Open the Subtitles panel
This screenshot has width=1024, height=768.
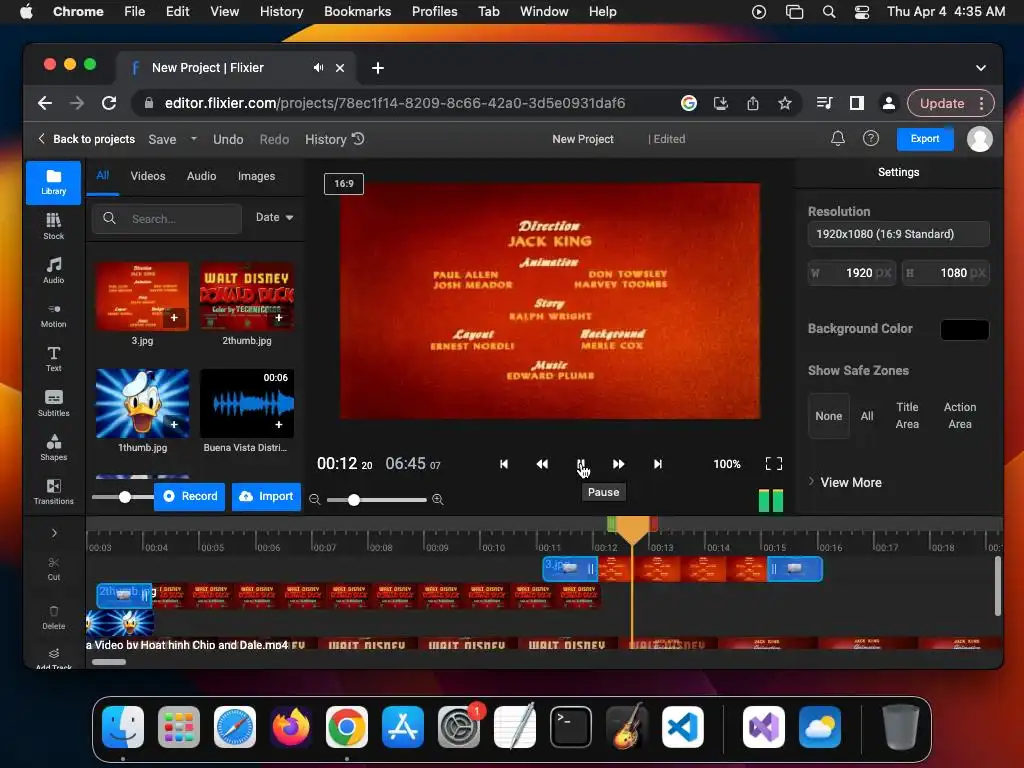[x=54, y=403]
